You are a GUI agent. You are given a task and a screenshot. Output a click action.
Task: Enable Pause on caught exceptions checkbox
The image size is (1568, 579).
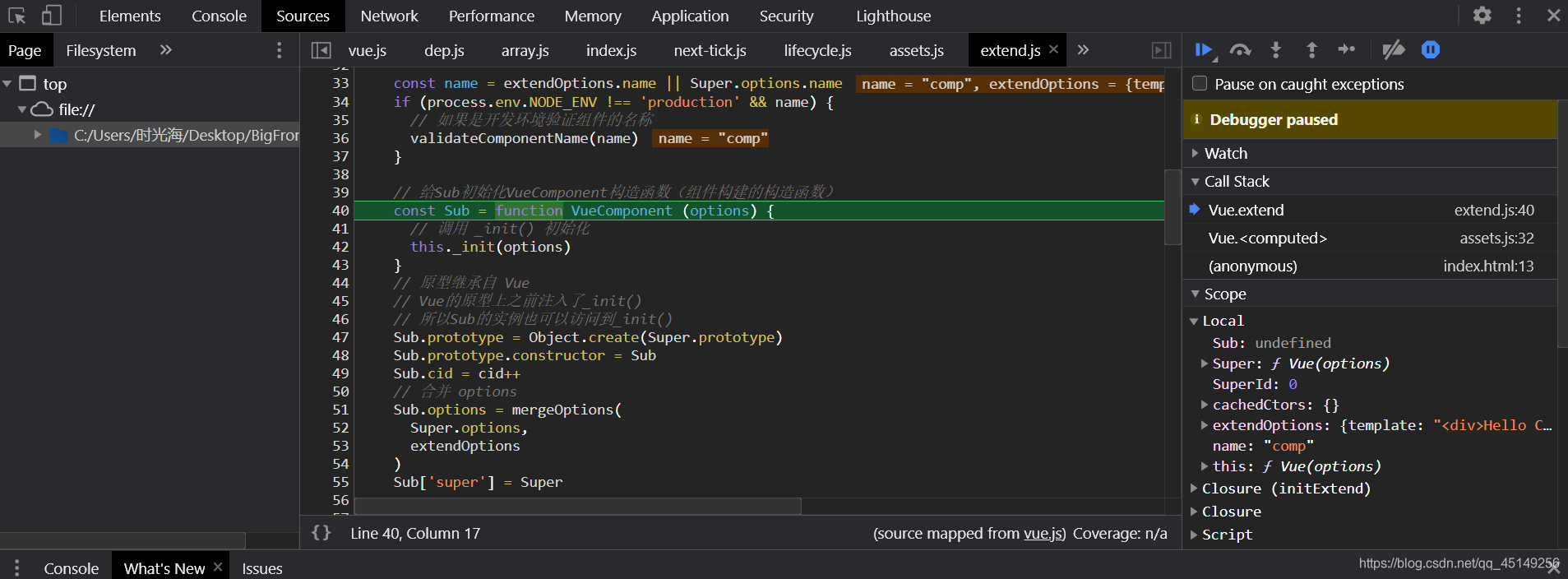pos(1200,83)
